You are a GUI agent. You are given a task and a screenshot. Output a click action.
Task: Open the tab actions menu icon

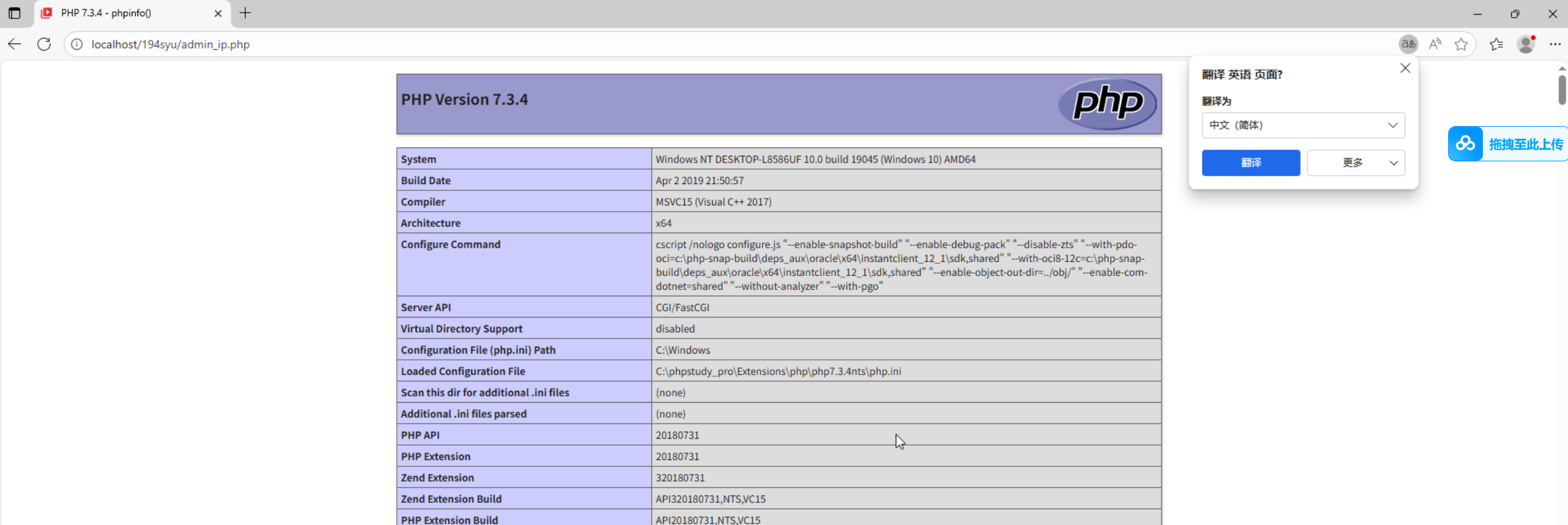pos(15,13)
